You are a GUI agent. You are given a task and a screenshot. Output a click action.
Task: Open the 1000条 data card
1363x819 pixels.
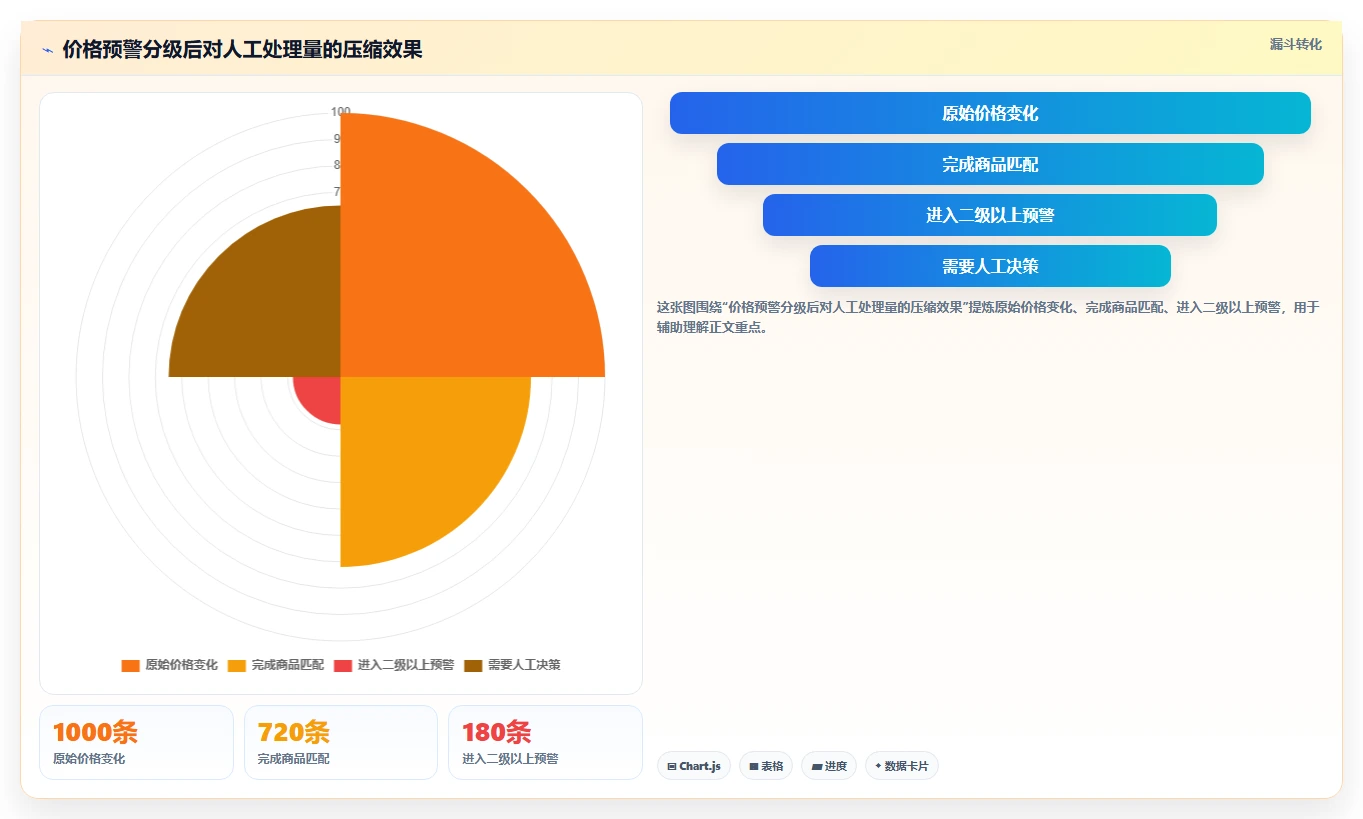pyautogui.click(x=136, y=742)
